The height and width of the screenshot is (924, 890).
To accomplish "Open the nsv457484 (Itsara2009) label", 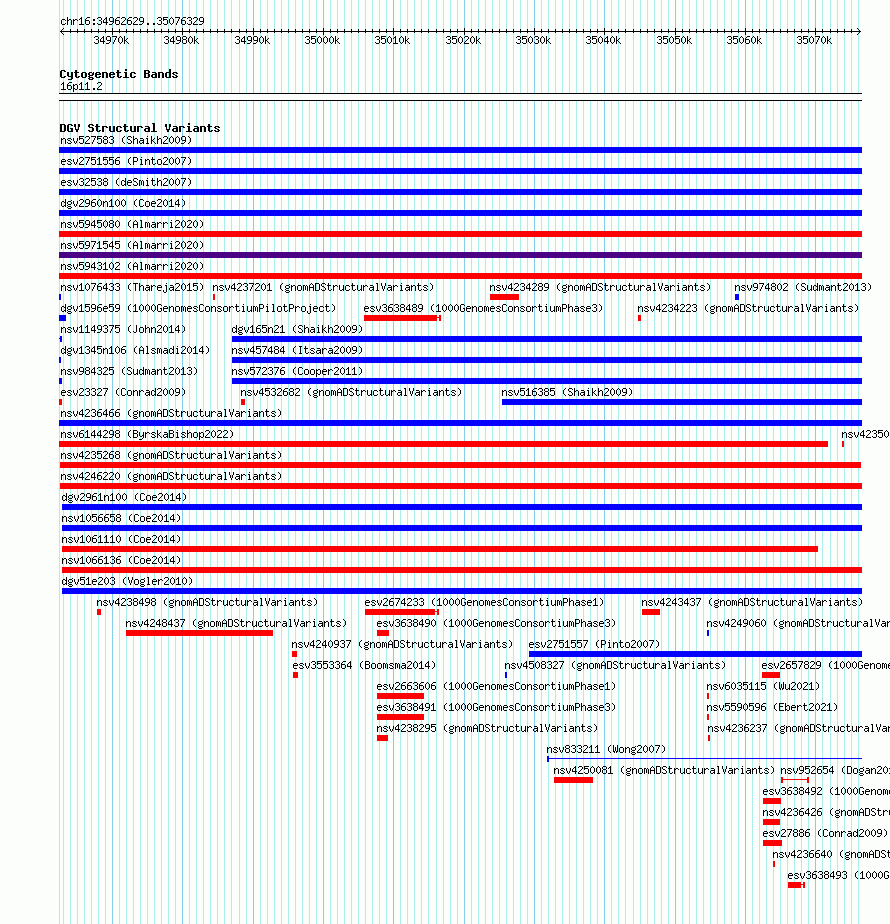I will [x=297, y=351].
